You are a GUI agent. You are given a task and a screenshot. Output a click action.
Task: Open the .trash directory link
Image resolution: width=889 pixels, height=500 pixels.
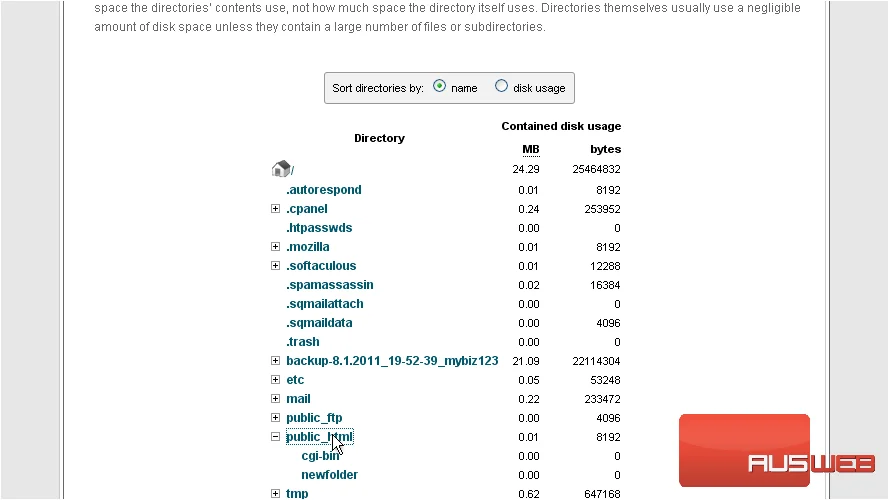[303, 342]
